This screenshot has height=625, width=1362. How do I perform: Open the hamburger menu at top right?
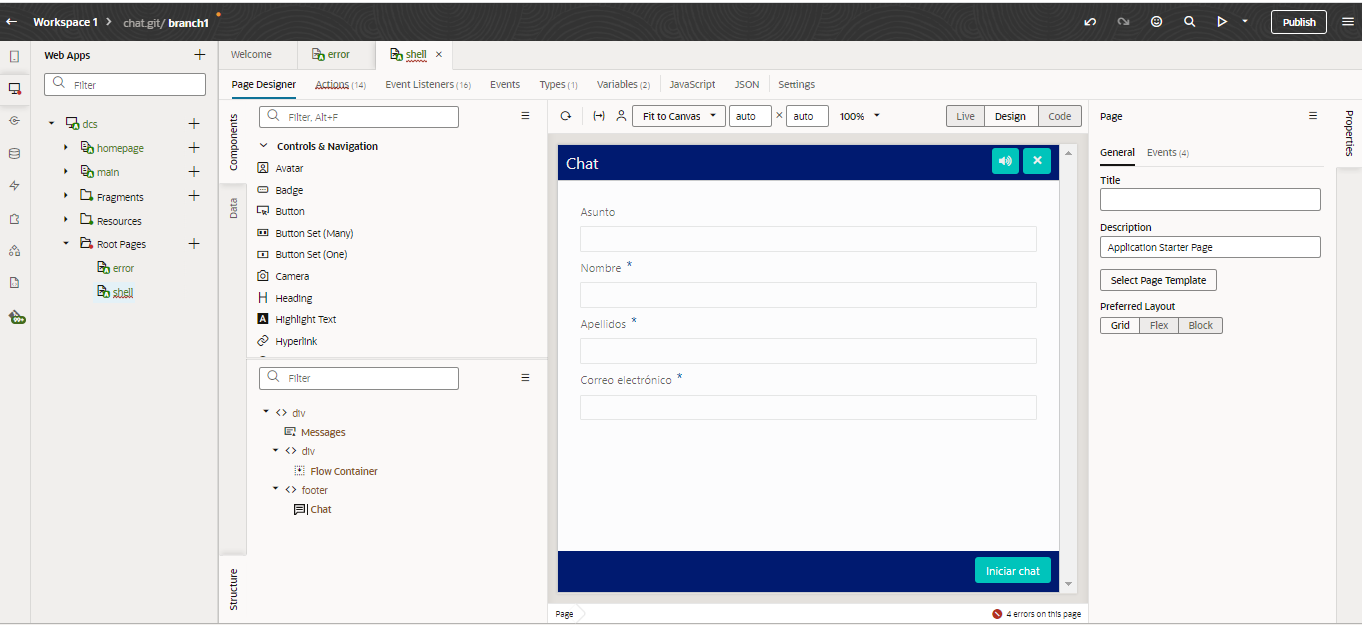click(x=1348, y=21)
